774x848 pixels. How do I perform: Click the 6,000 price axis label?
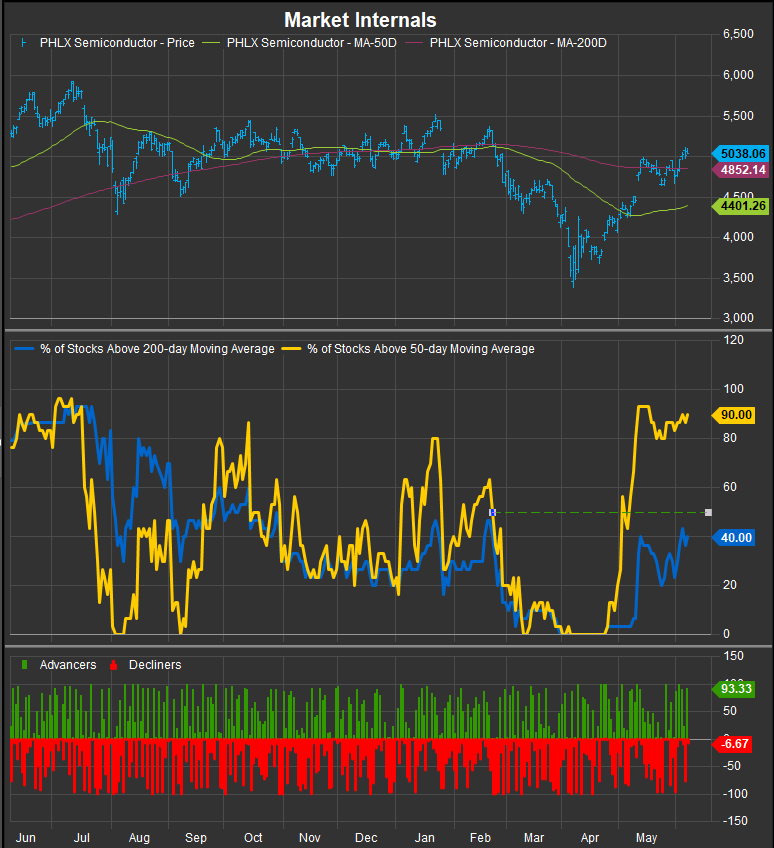tap(738, 75)
